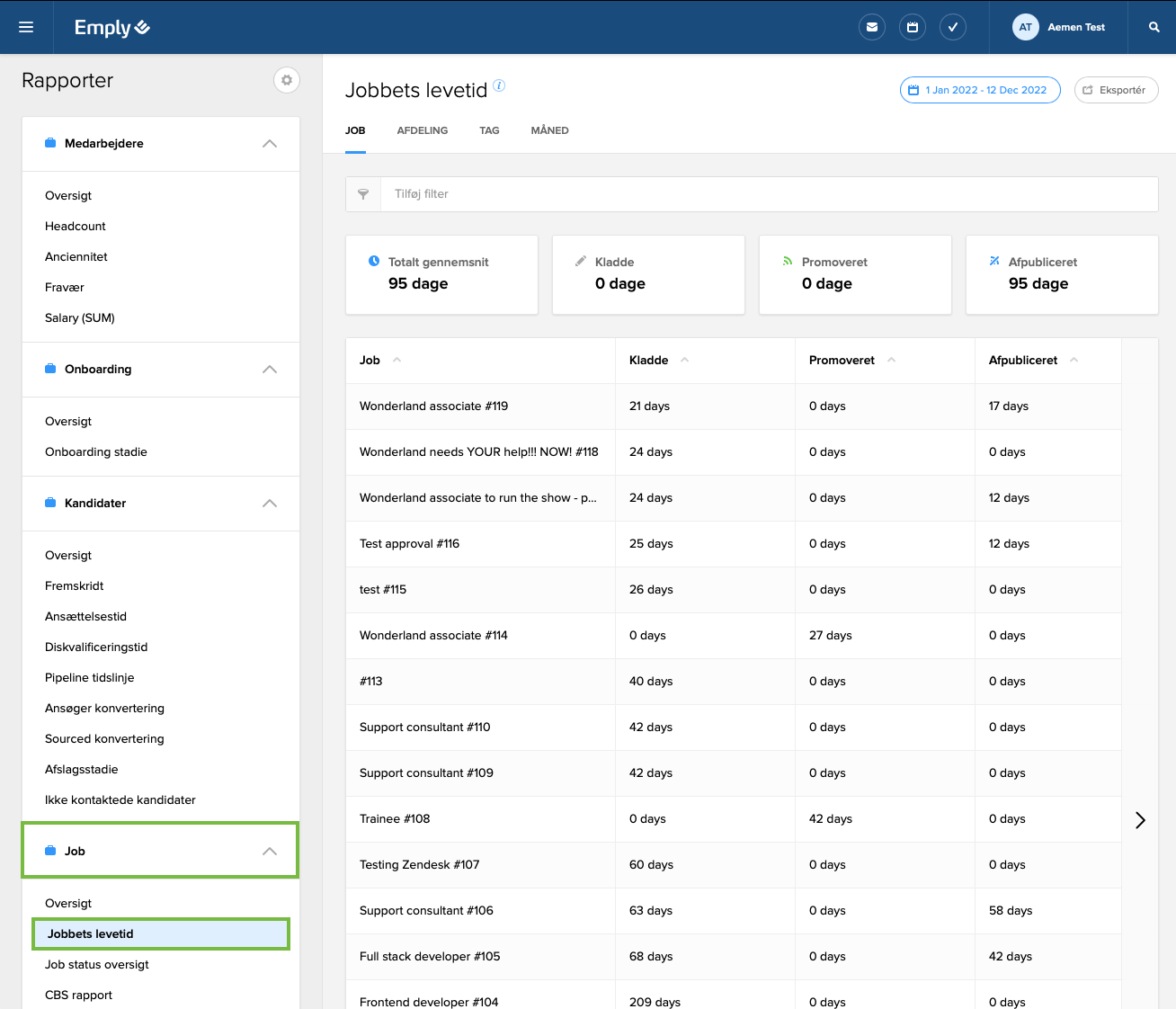Open Job status oversigt report
Image resolution: width=1176 pixels, height=1009 pixels.
coord(97,964)
